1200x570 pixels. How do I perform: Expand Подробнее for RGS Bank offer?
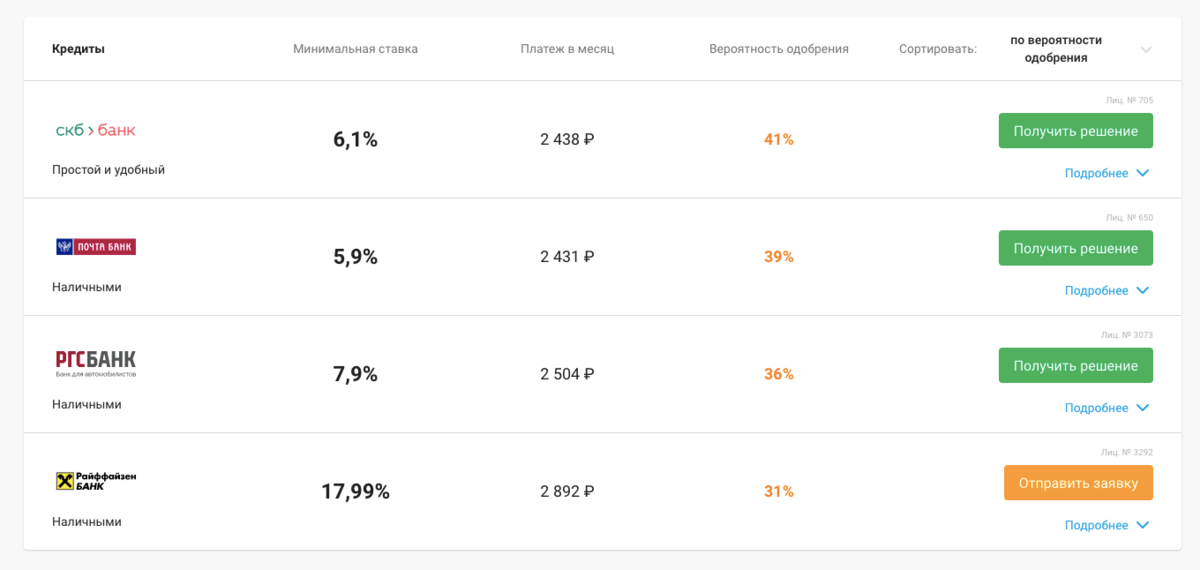1107,408
